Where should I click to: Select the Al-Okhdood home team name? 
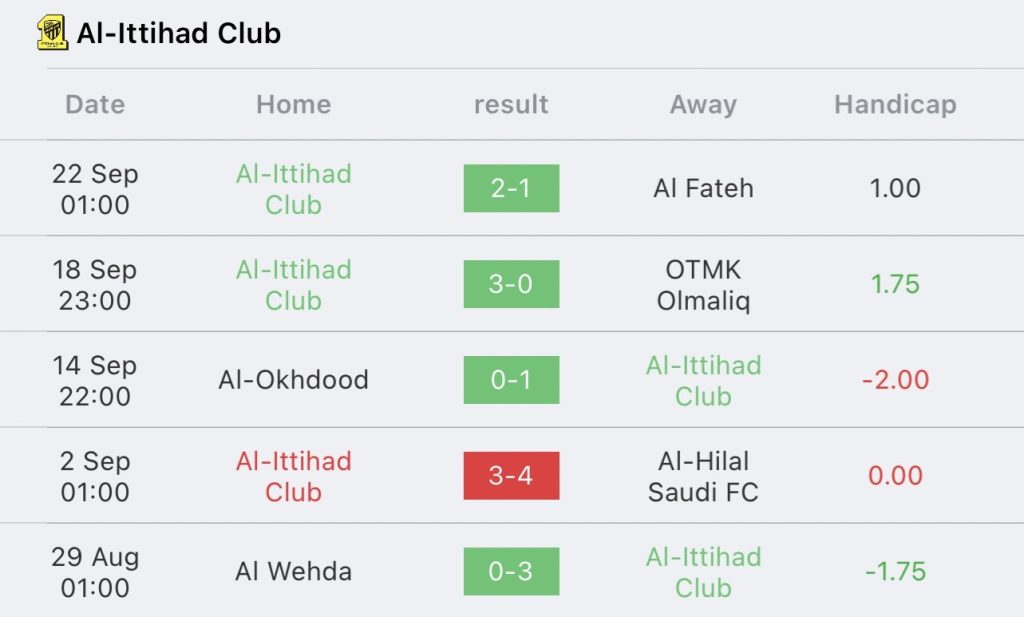click(293, 380)
